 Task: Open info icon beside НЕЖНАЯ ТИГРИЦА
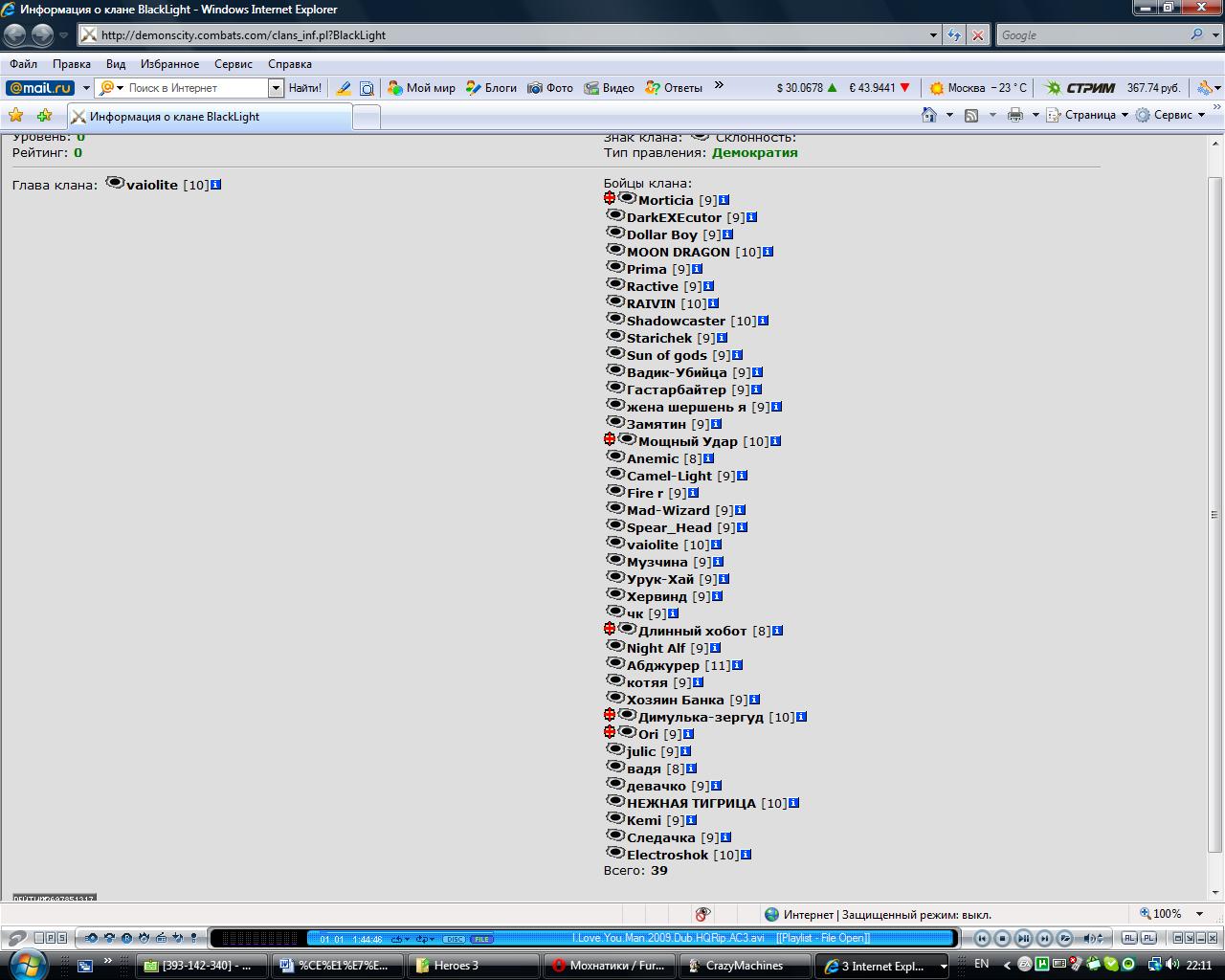coord(793,803)
